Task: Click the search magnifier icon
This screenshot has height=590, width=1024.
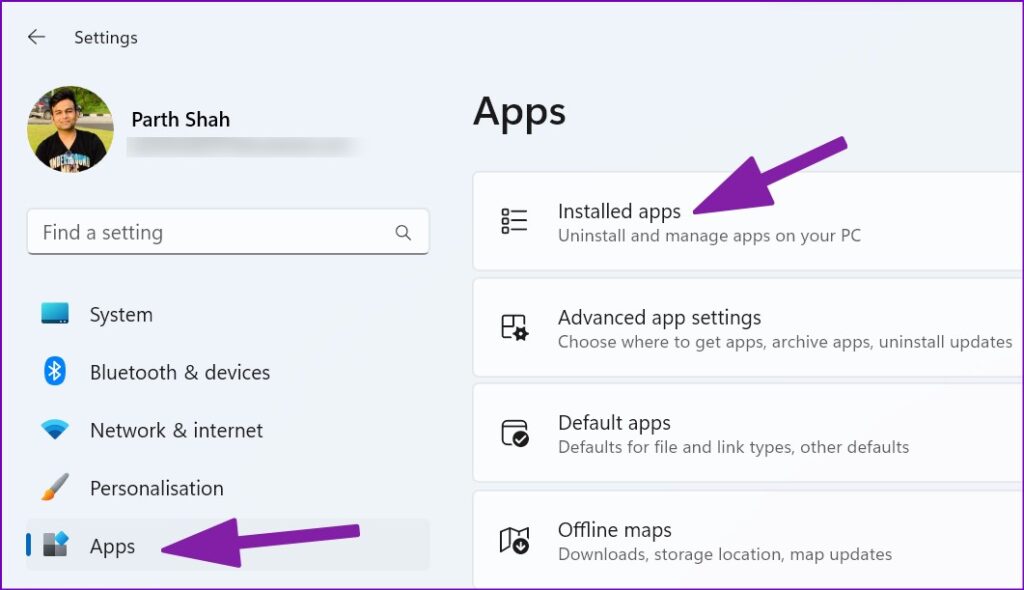Action: (x=402, y=231)
